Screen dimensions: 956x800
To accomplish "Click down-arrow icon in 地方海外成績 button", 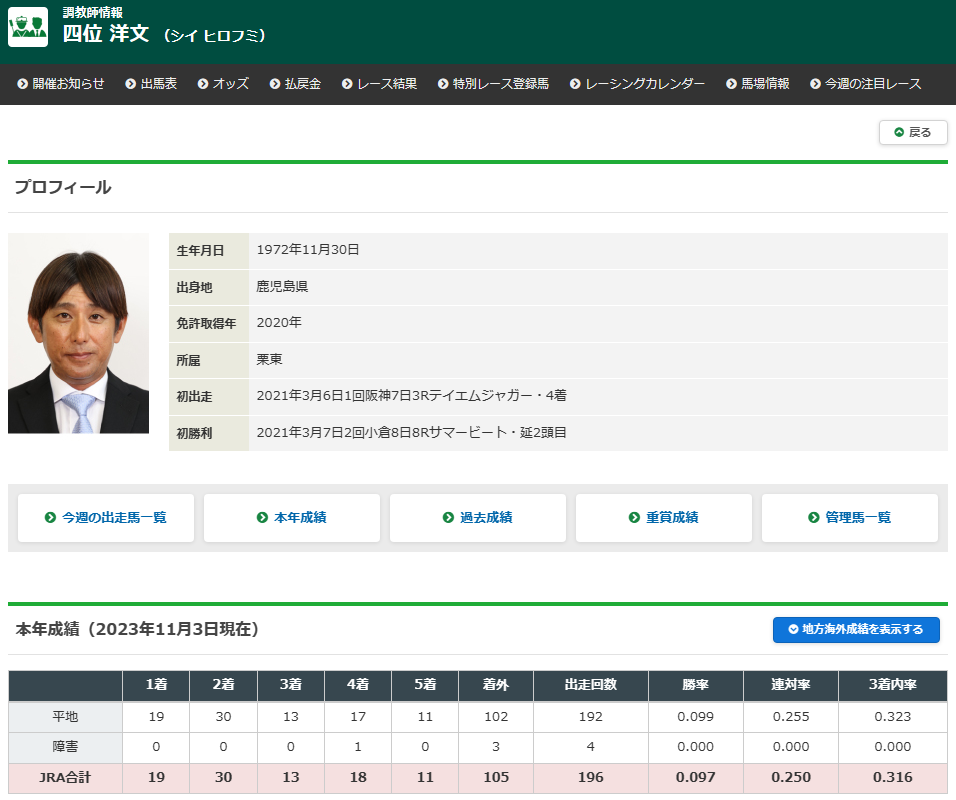I will click(x=793, y=629).
